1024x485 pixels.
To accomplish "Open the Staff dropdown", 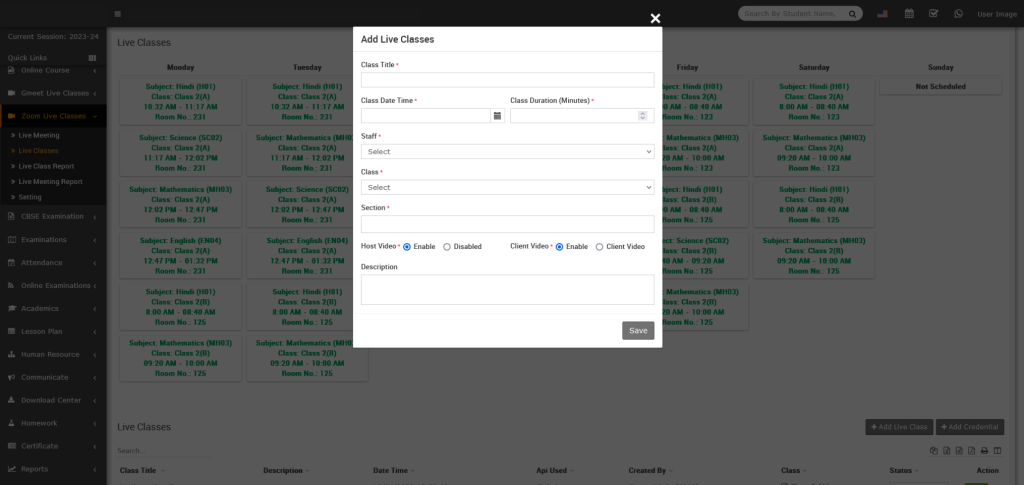I will 507,152.
